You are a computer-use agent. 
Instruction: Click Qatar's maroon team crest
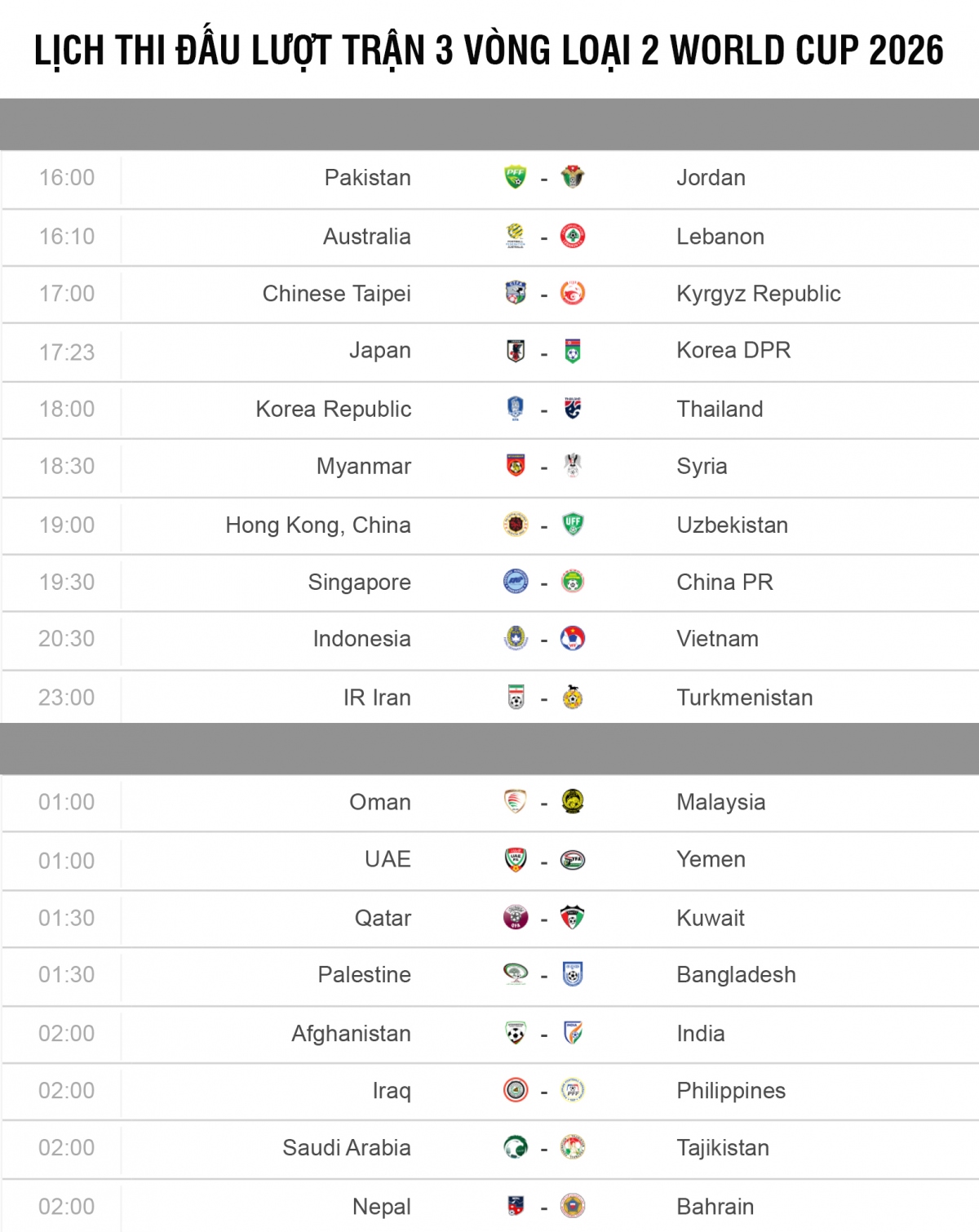pos(516,918)
